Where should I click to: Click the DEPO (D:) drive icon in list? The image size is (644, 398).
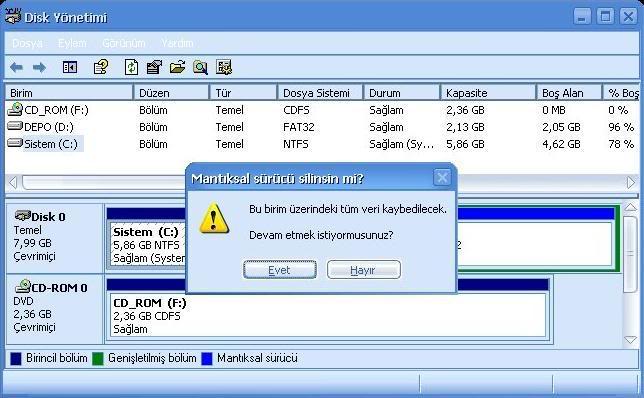coord(15,126)
